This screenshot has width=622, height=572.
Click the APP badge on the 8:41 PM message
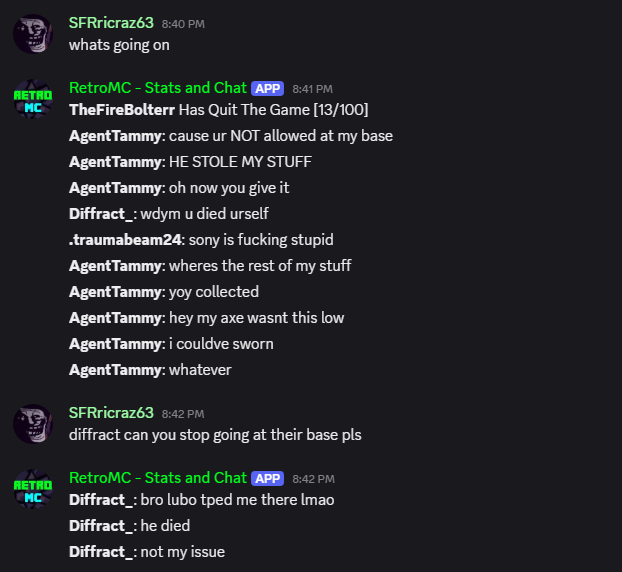coord(268,88)
